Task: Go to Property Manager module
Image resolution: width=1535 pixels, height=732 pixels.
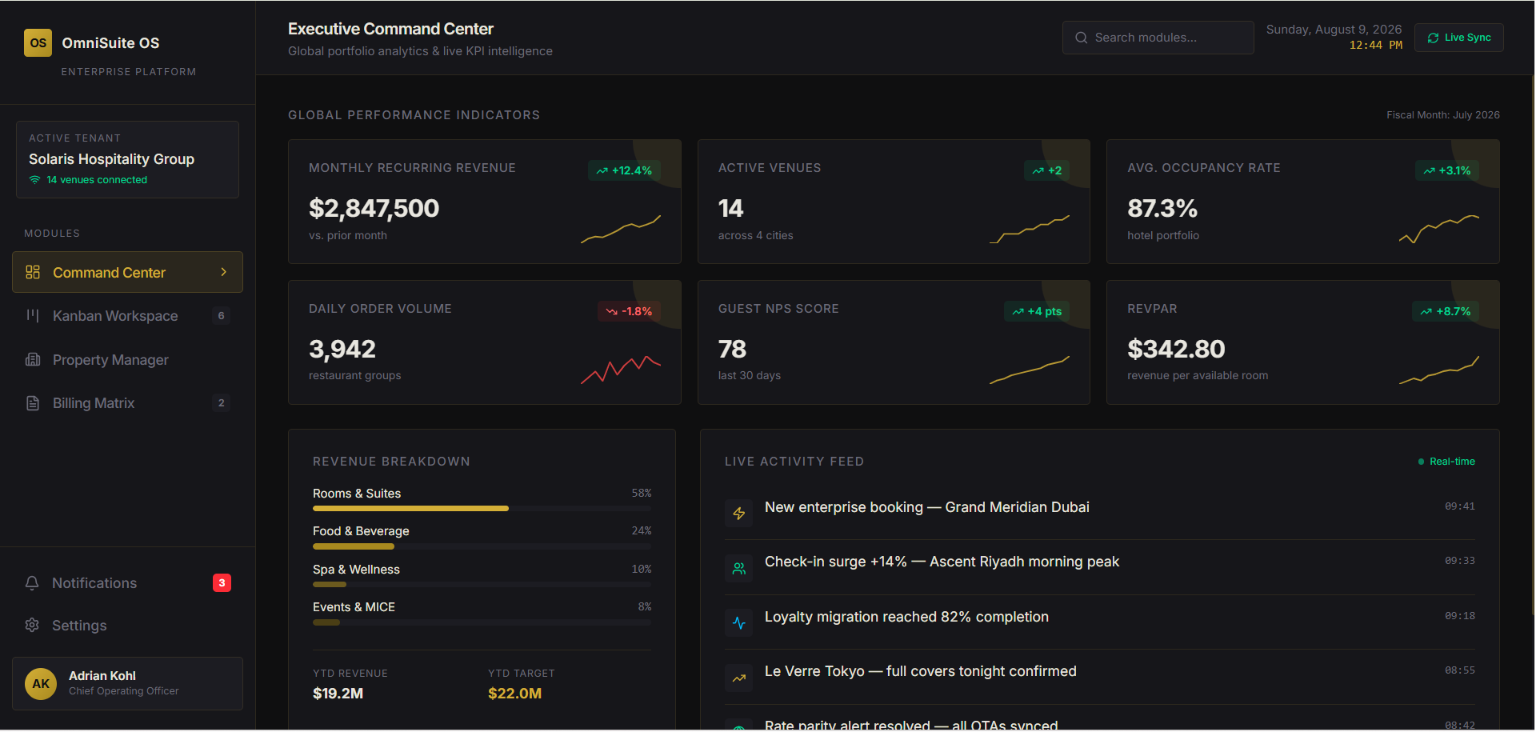Action: pyautogui.click(x=127, y=360)
